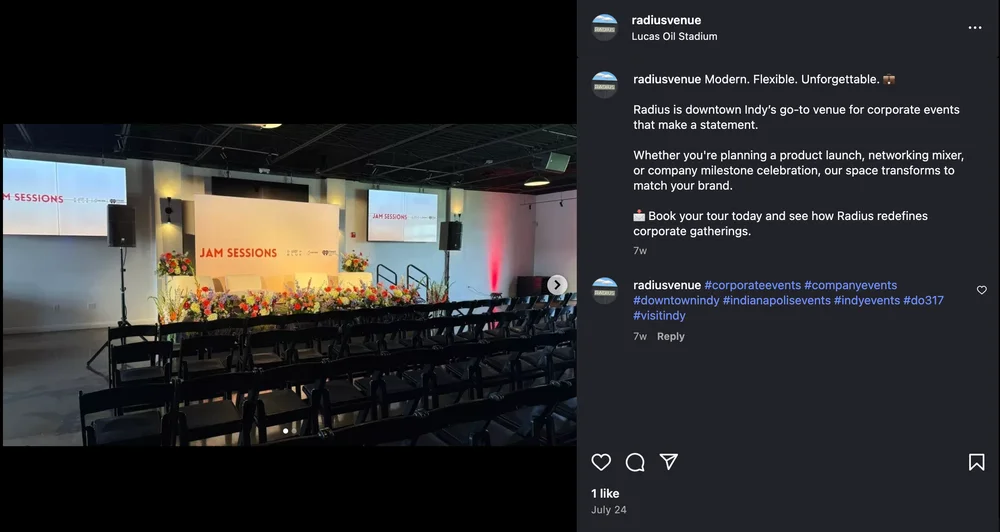Like the post with the heart icon
Image resolution: width=1000 pixels, height=532 pixels.
601,462
